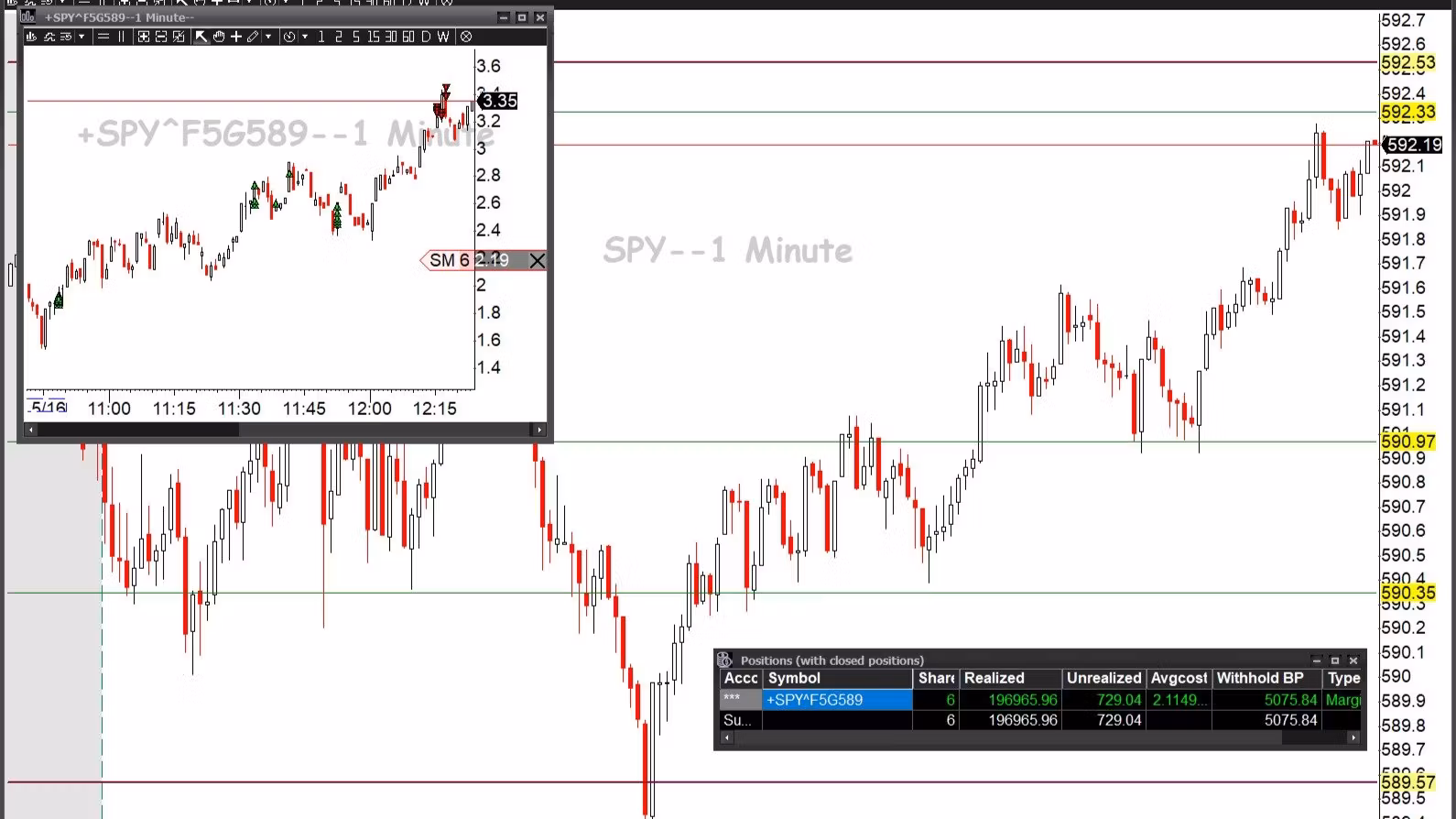Select the crosshair plus tool
The image size is (1456, 819).
tap(236, 37)
